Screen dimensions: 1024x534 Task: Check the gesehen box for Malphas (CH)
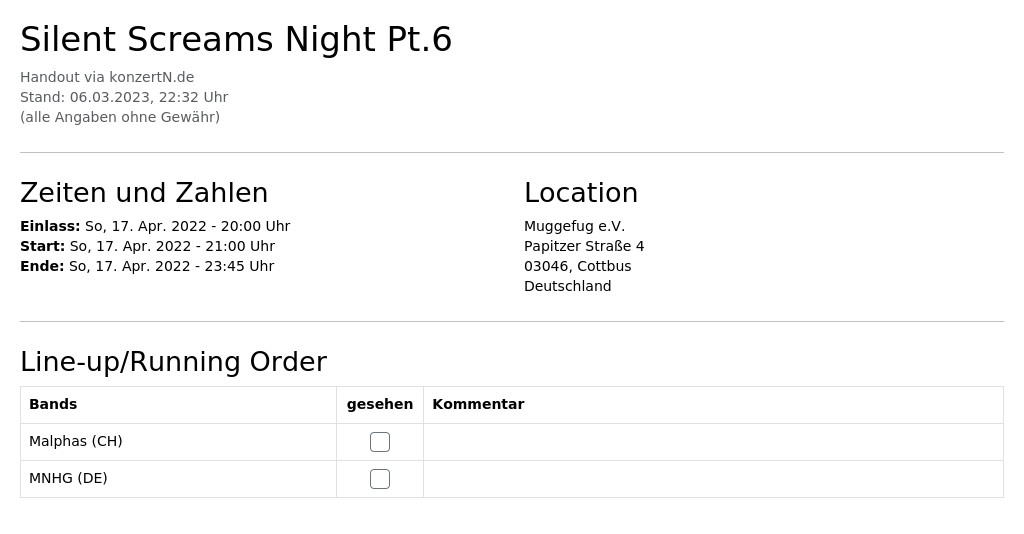[379, 442]
